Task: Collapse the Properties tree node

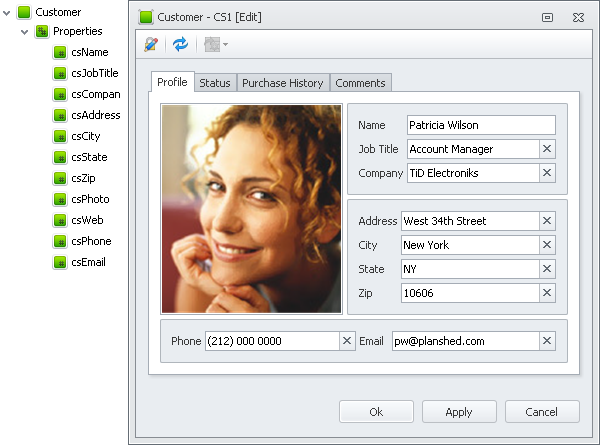Action: tap(24, 31)
